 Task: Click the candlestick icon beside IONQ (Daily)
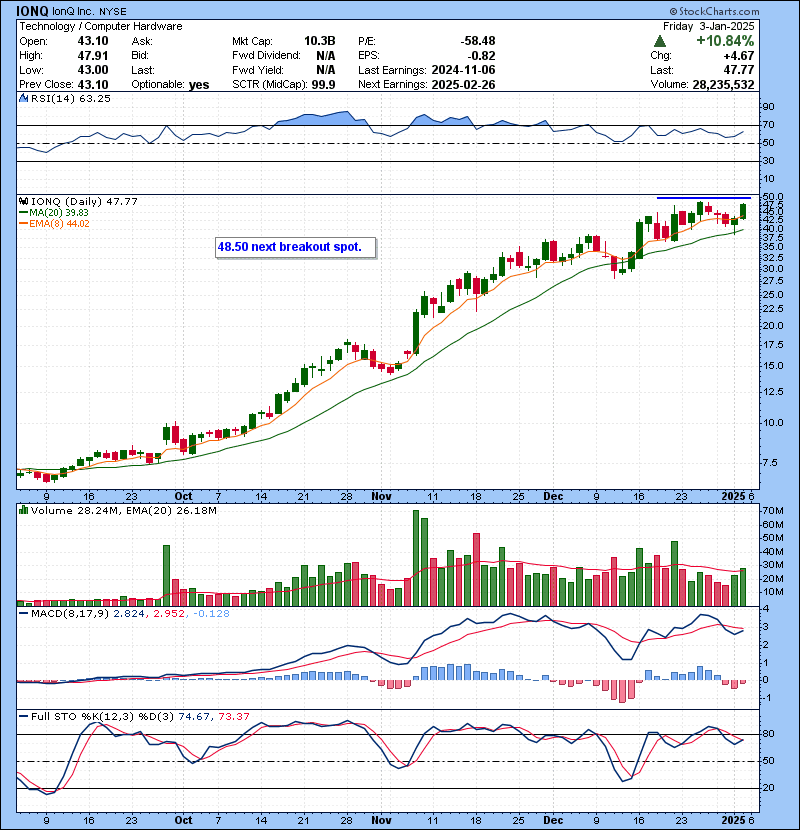pyautogui.click(x=23, y=201)
